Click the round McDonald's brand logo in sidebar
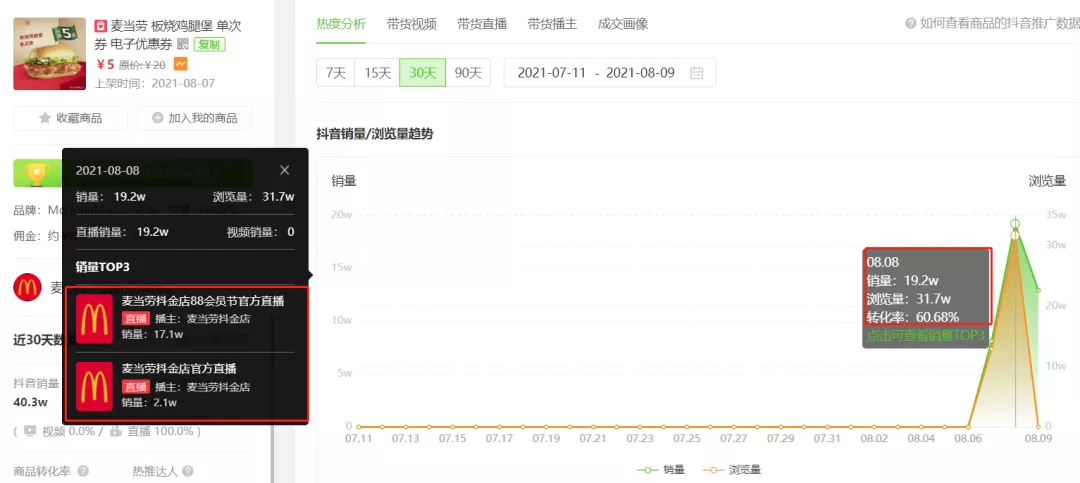Screen dimensions: 1080x483 click(x=28, y=287)
